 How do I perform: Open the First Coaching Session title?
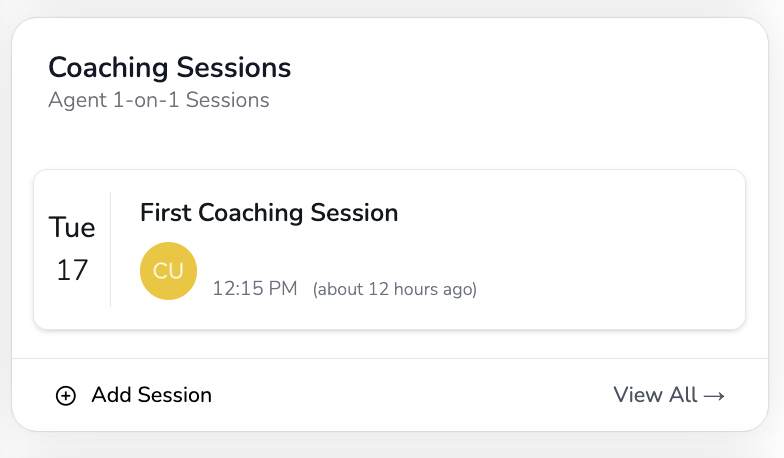pyautogui.click(x=269, y=213)
